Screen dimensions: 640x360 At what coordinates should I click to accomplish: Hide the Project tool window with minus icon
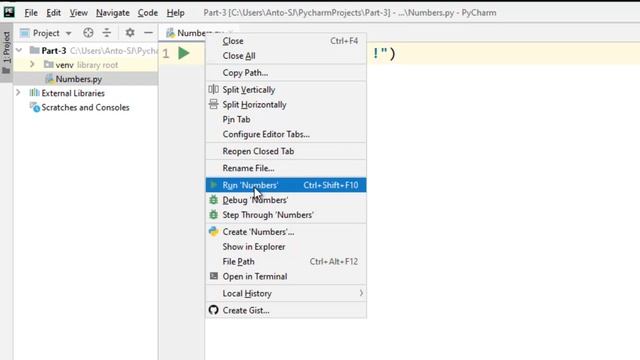pyautogui.click(x=149, y=33)
